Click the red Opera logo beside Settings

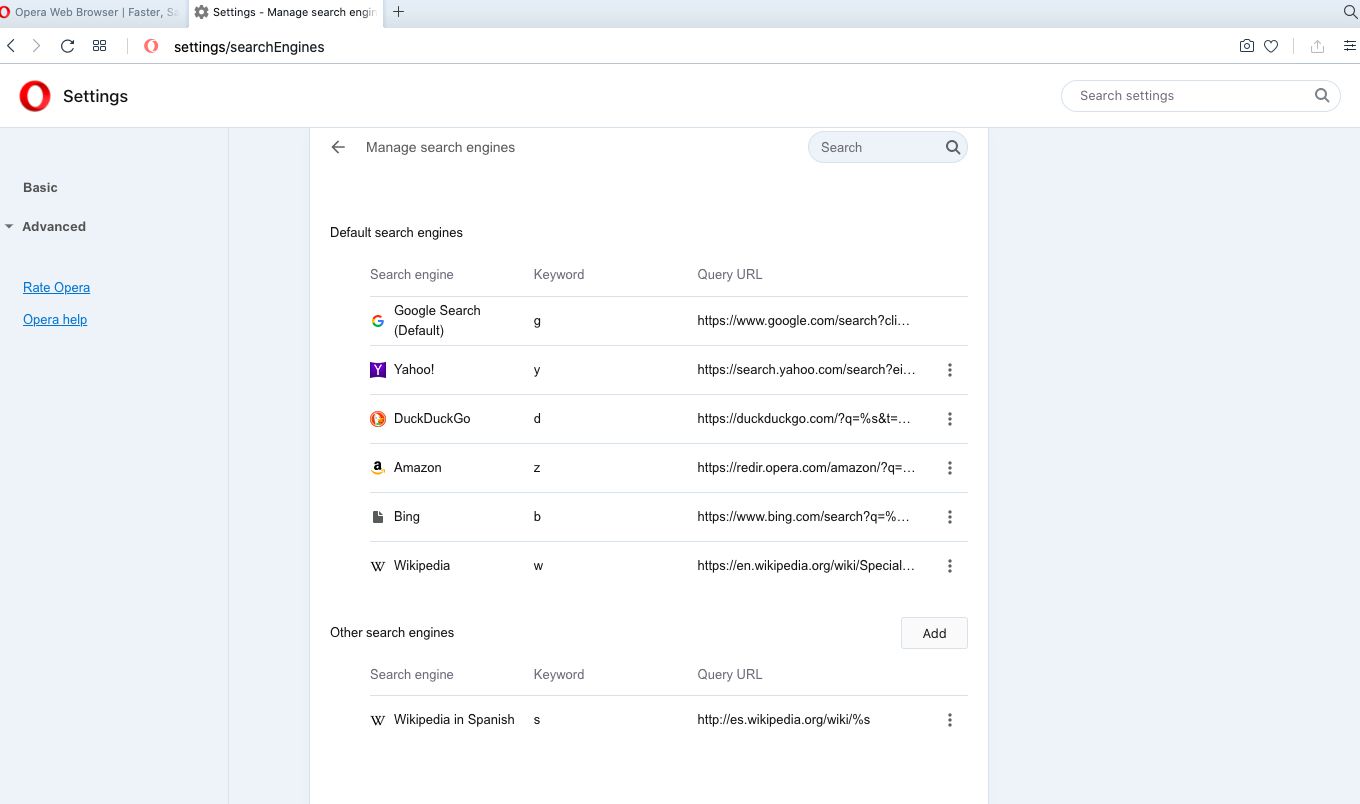point(35,96)
